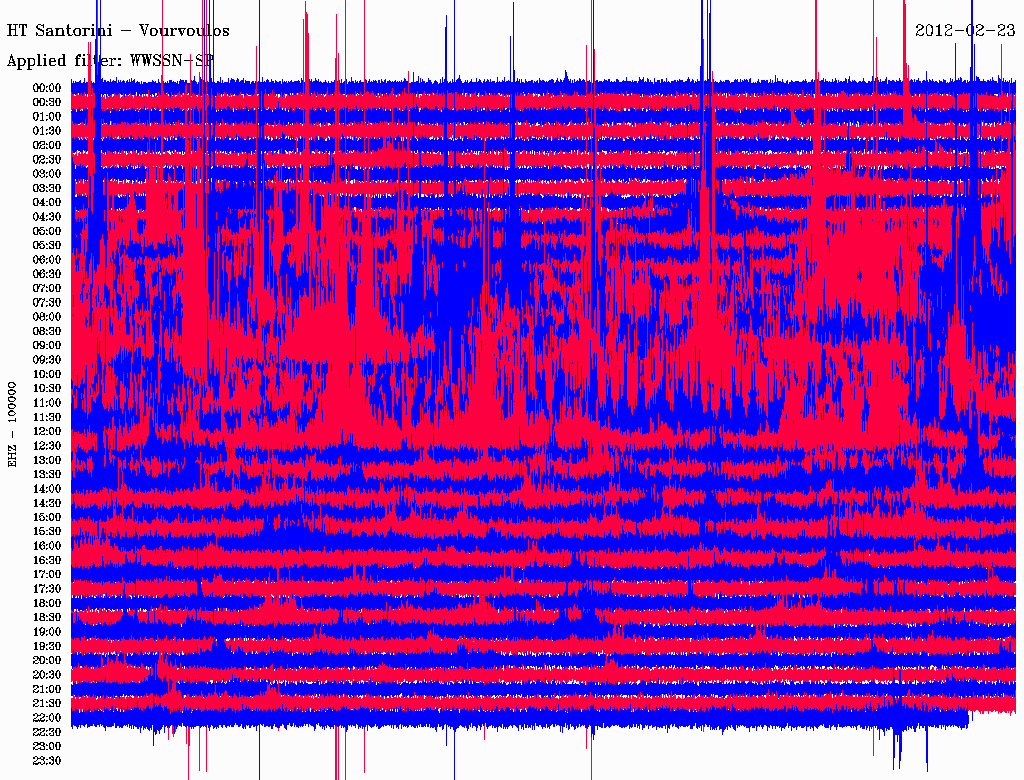1024x780 pixels.
Task: Click the 01:30 time label
Action: pos(47,131)
